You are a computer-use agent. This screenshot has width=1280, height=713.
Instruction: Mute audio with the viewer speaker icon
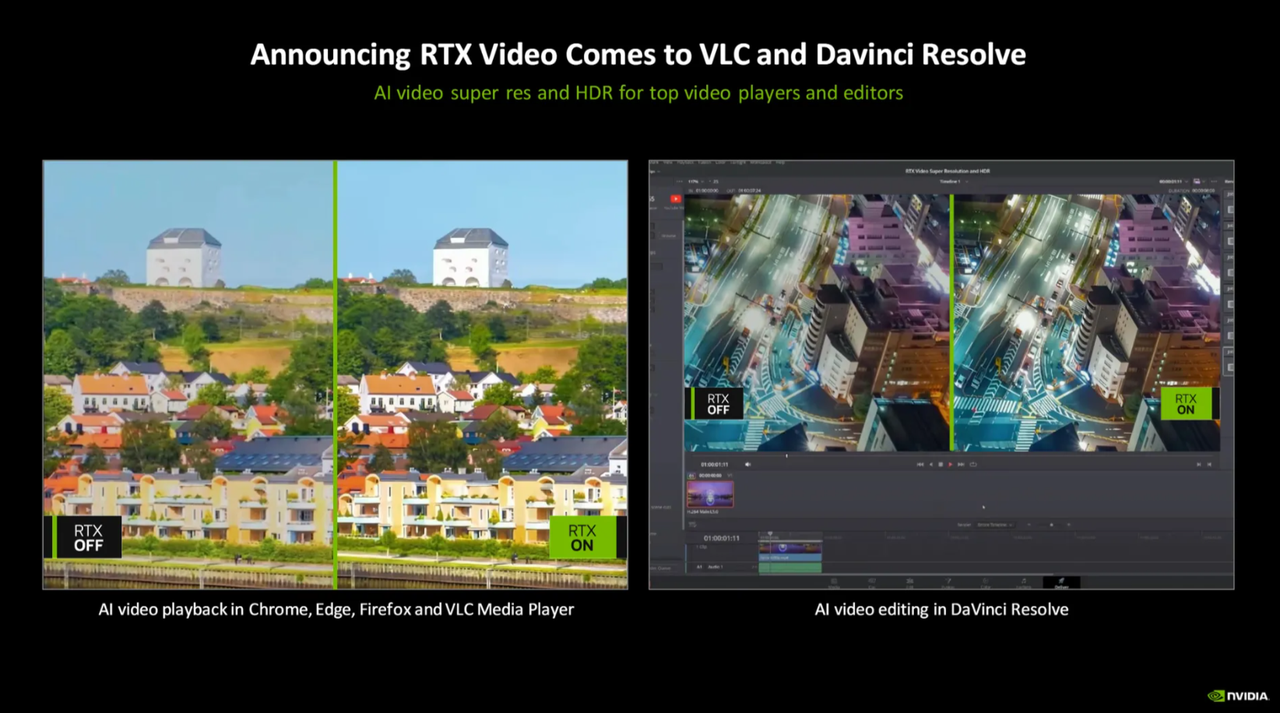pos(748,464)
